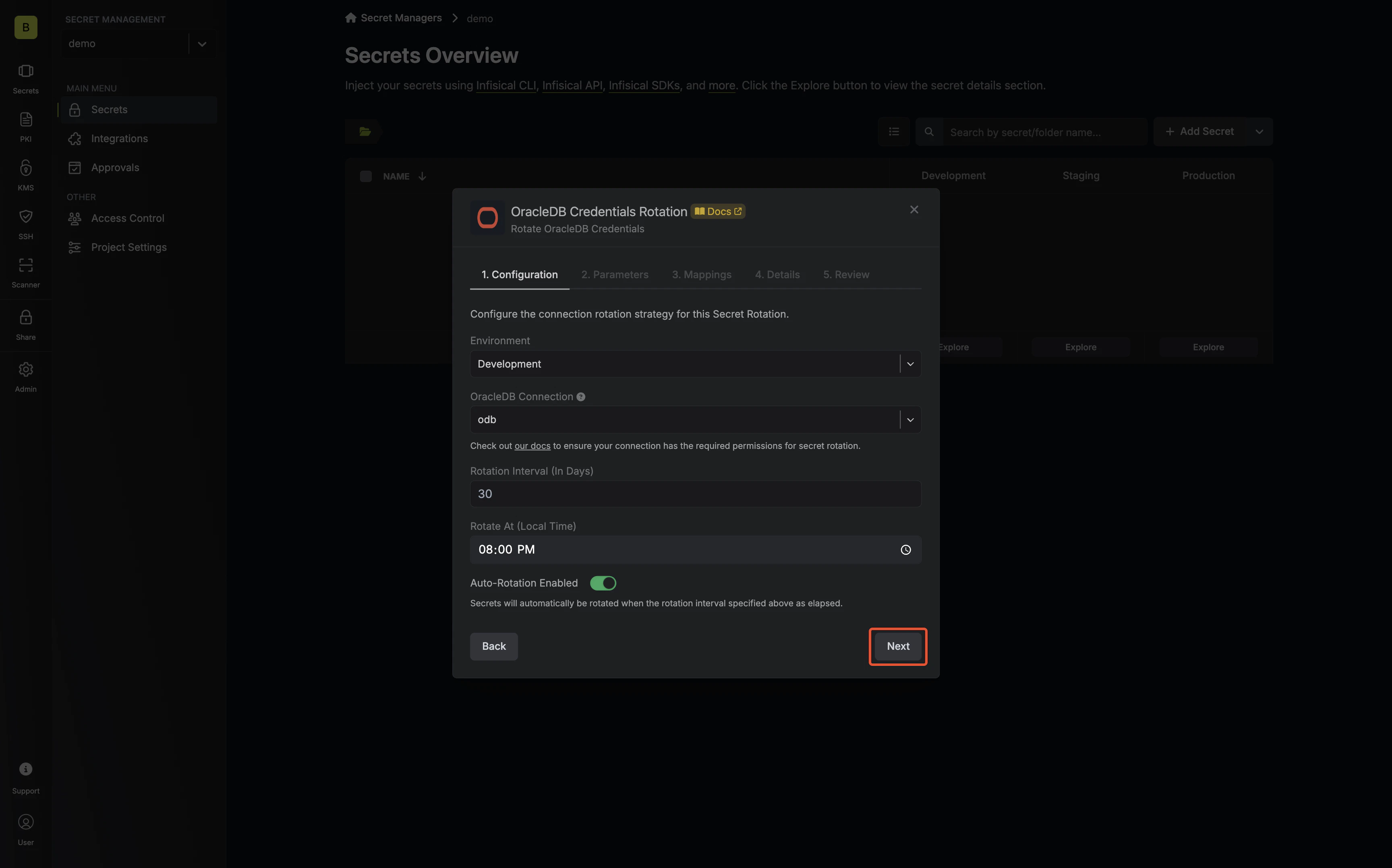
Task: Open the Infisical API link
Action: tap(572, 85)
